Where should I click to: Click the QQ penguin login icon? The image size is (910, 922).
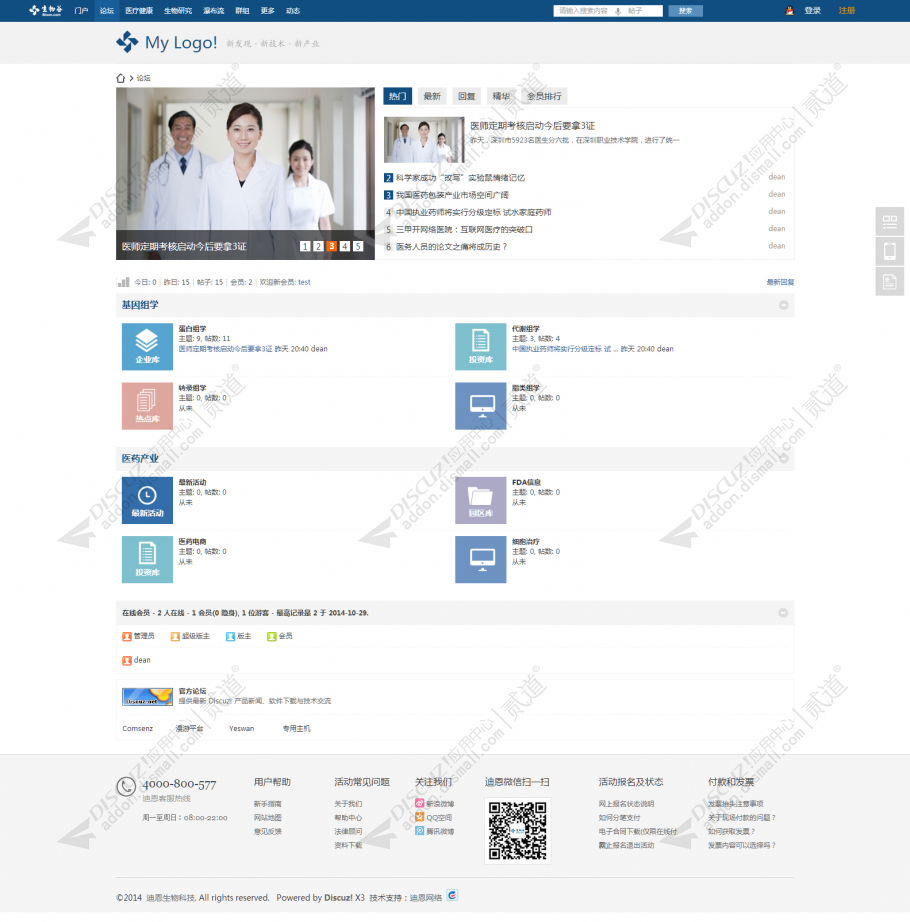(x=789, y=11)
